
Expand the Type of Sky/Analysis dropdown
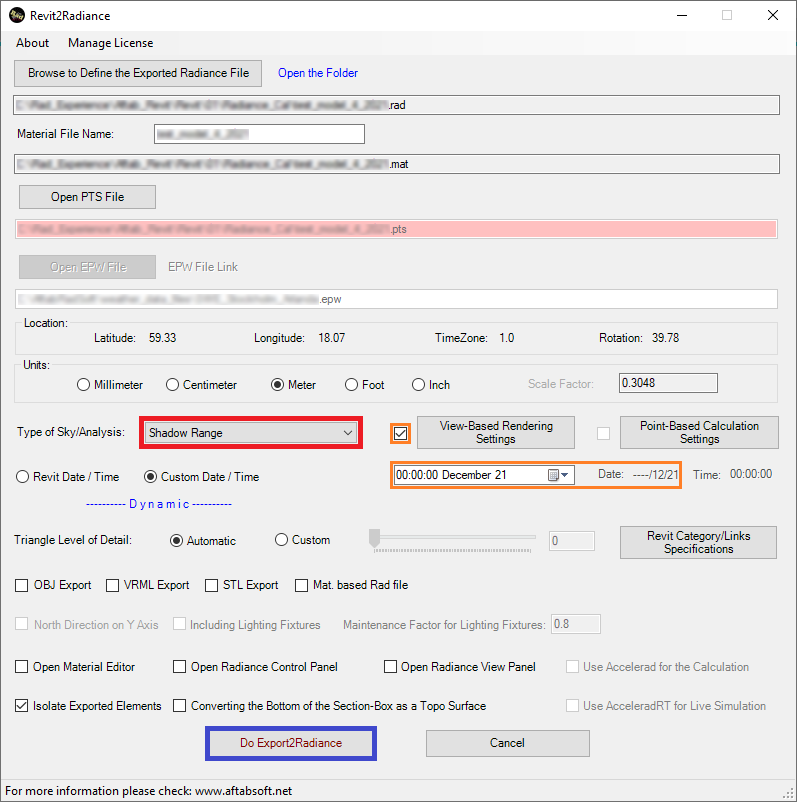point(251,433)
